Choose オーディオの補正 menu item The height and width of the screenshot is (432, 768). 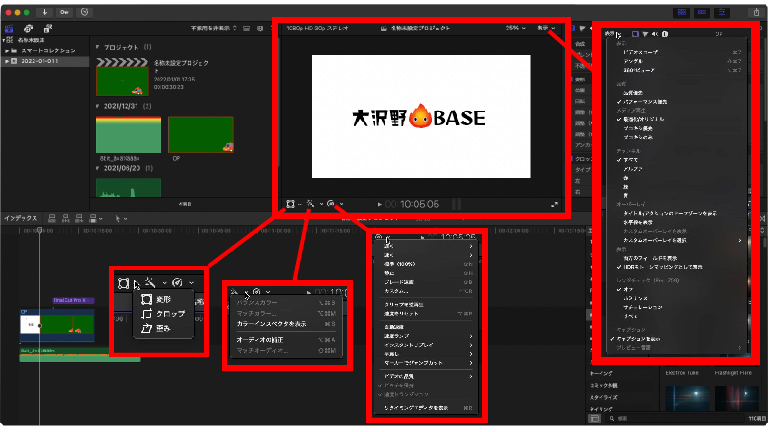(x=286, y=339)
